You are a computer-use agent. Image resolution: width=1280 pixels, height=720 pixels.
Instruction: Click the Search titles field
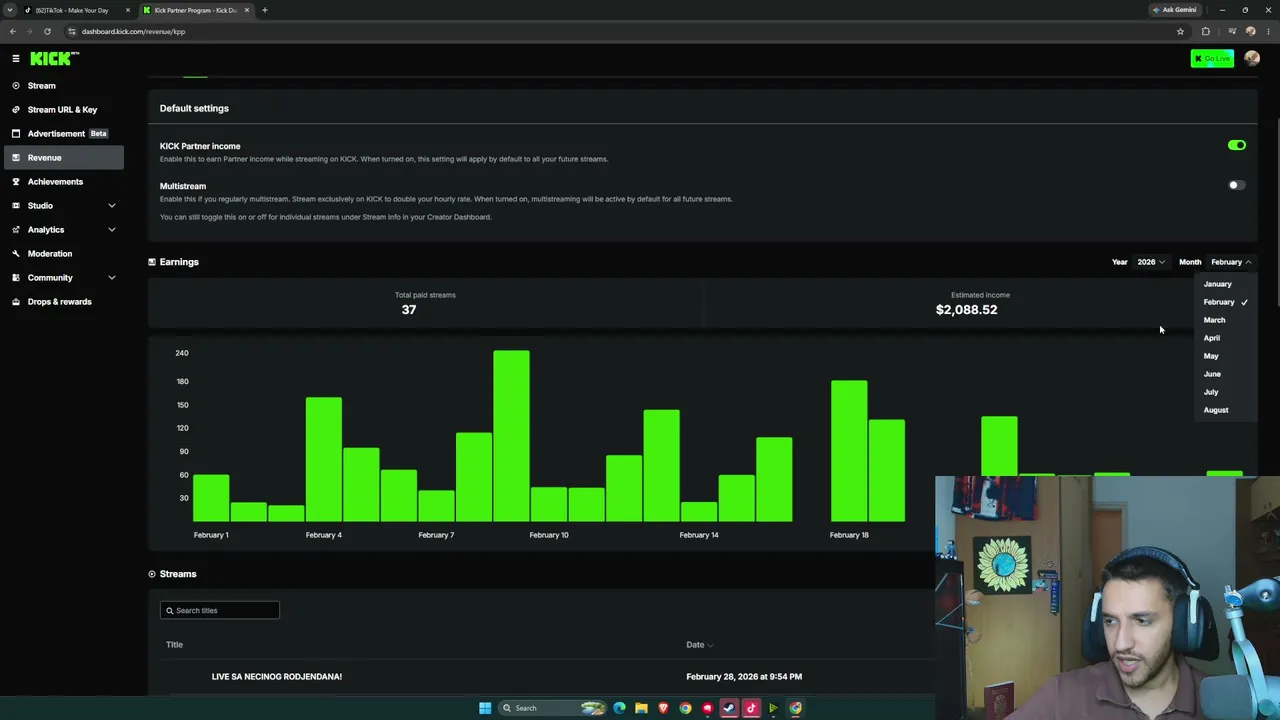pyautogui.click(x=220, y=610)
